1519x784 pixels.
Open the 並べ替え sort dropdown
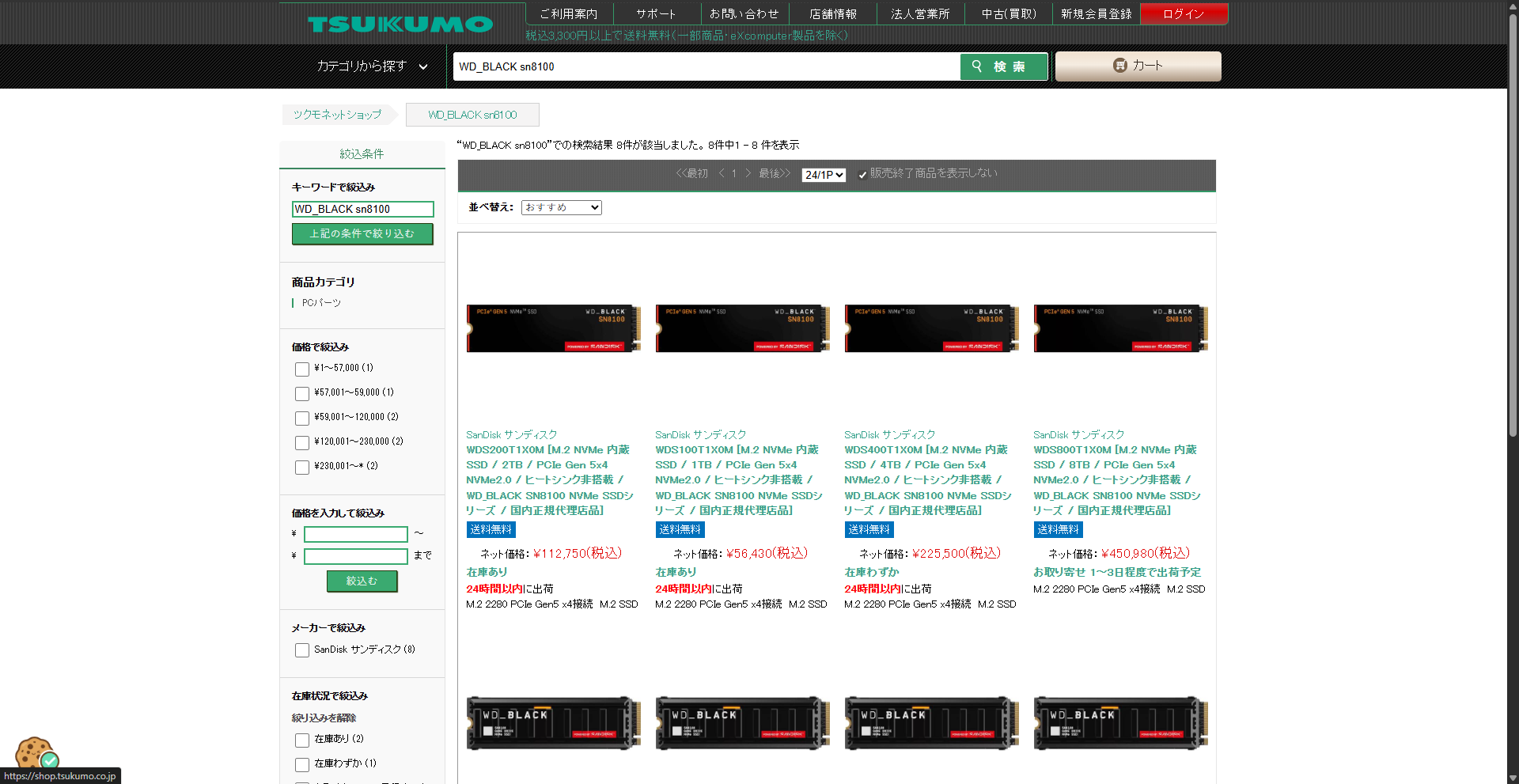562,207
